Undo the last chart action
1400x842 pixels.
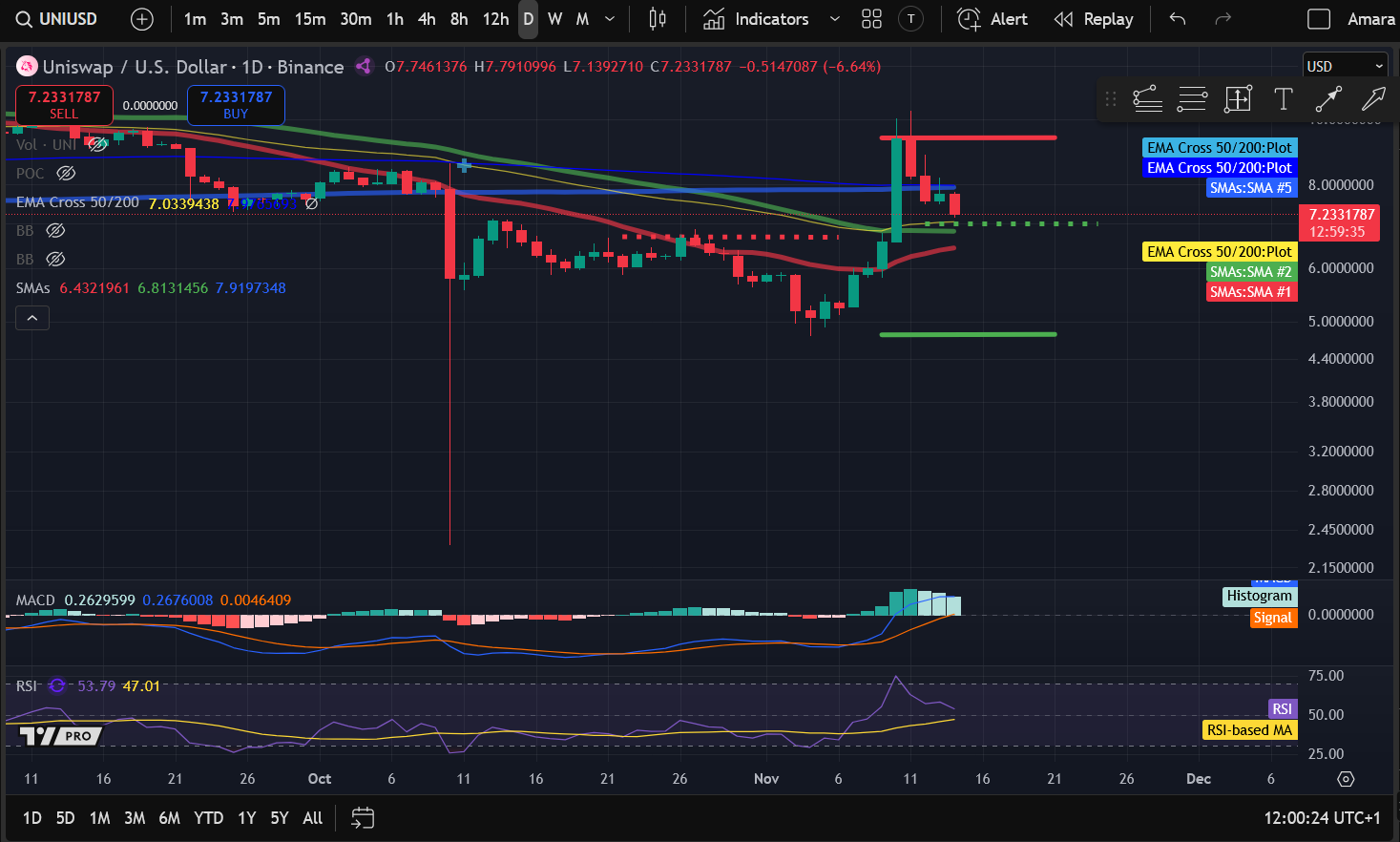[x=1178, y=19]
